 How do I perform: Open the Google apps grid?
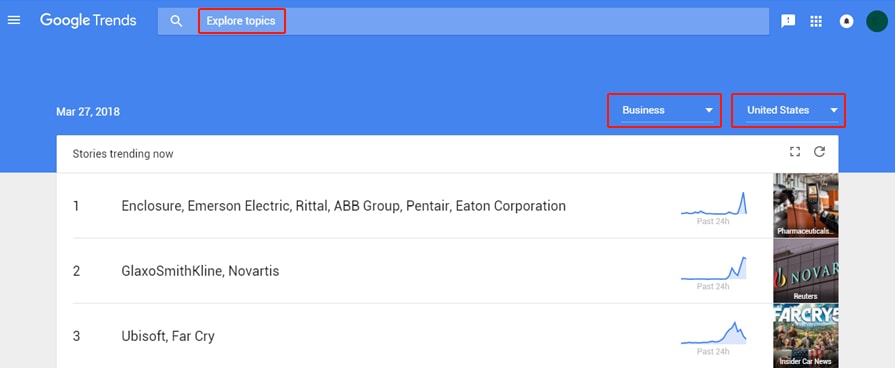click(816, 21)
